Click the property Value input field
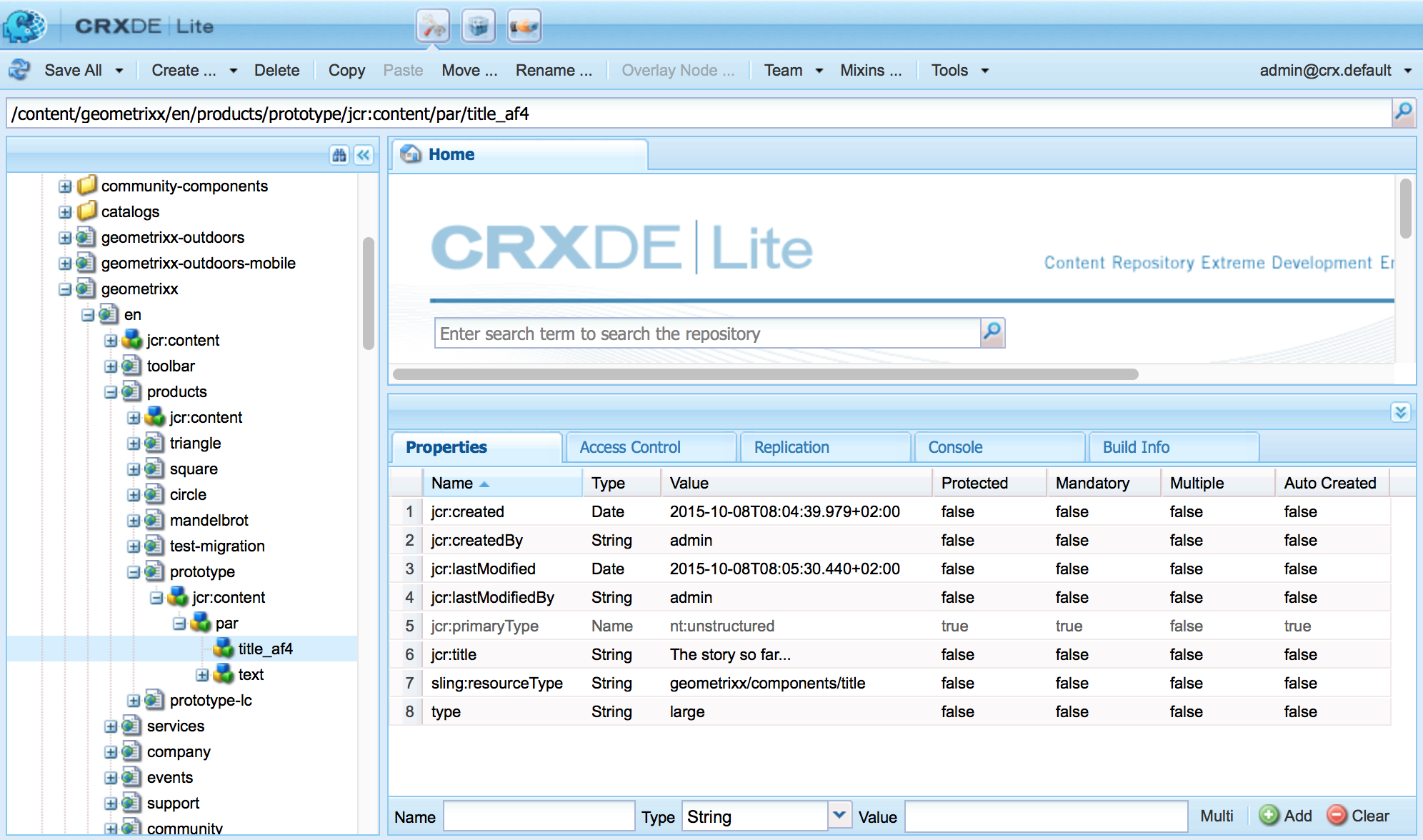This screenshot has width=1423, height=840. (1046, 816)
